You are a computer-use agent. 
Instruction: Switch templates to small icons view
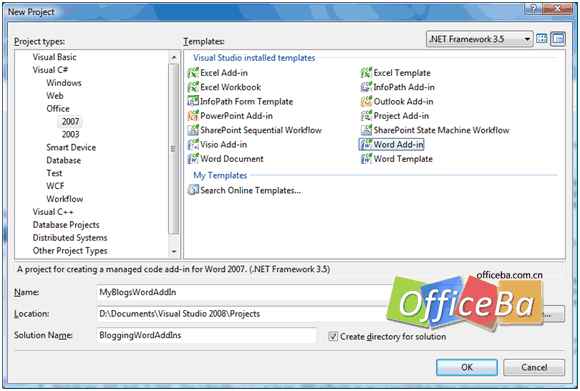[558, 39]
